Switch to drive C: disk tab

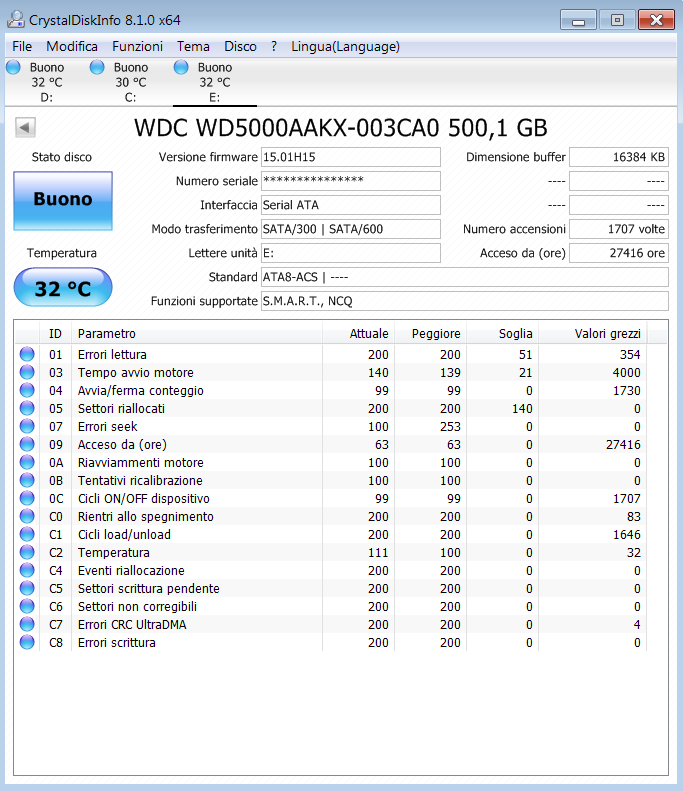click(131, 82)
